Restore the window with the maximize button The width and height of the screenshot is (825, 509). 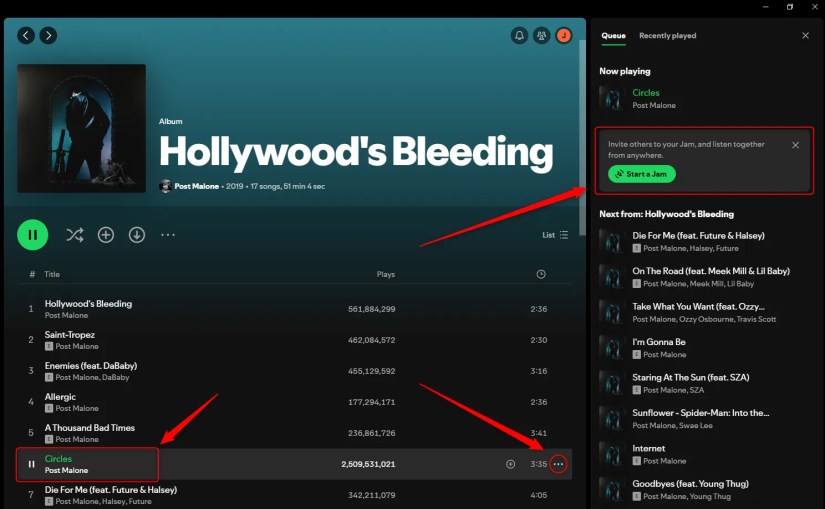(x=790, y=6)
